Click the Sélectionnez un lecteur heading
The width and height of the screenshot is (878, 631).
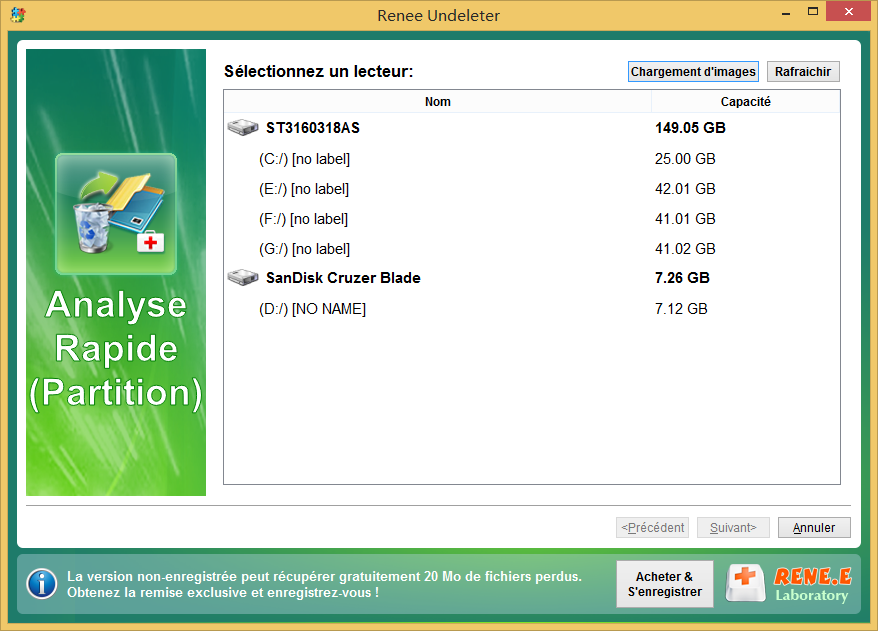tap(319, 72)
